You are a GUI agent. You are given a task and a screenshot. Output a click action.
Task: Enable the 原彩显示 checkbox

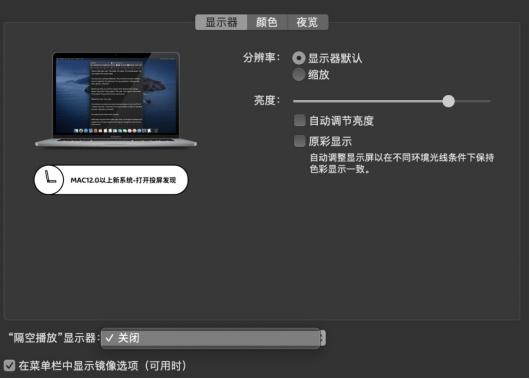300,141
